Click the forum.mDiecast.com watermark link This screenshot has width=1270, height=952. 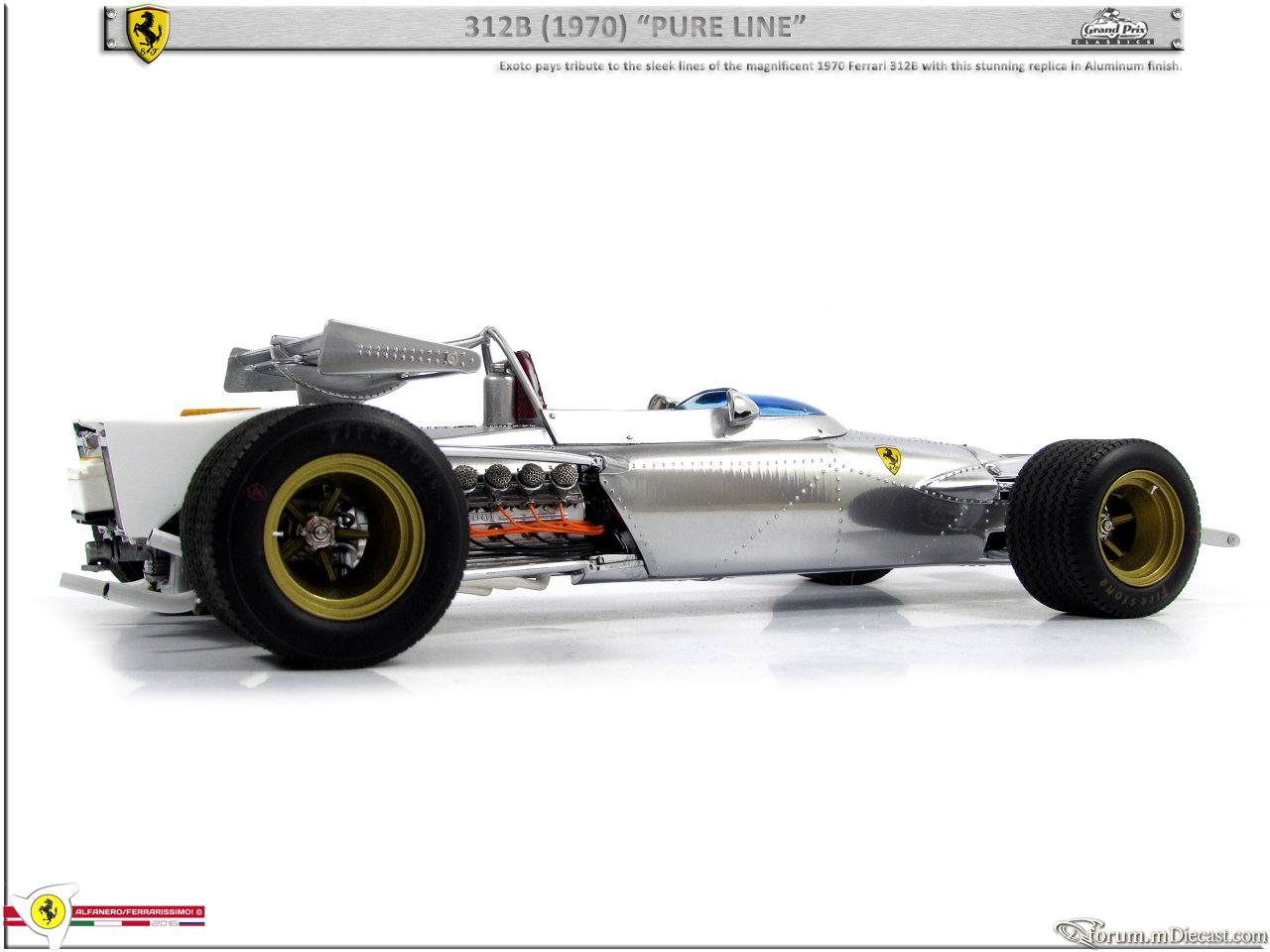1161,933
